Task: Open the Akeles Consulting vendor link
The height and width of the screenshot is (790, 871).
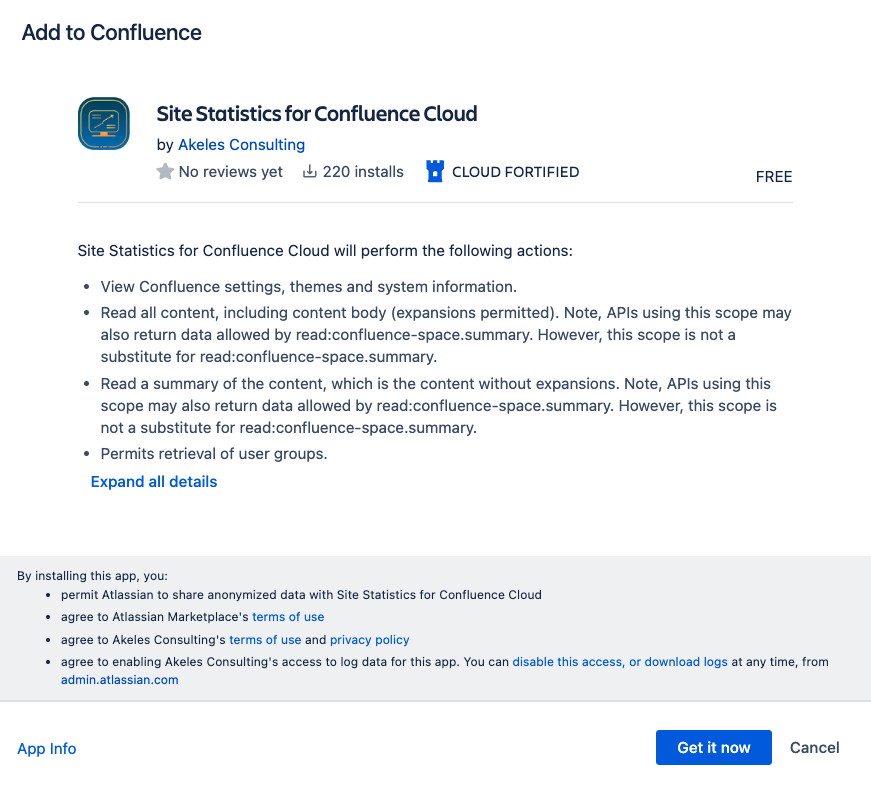Action: coord(241,144)
